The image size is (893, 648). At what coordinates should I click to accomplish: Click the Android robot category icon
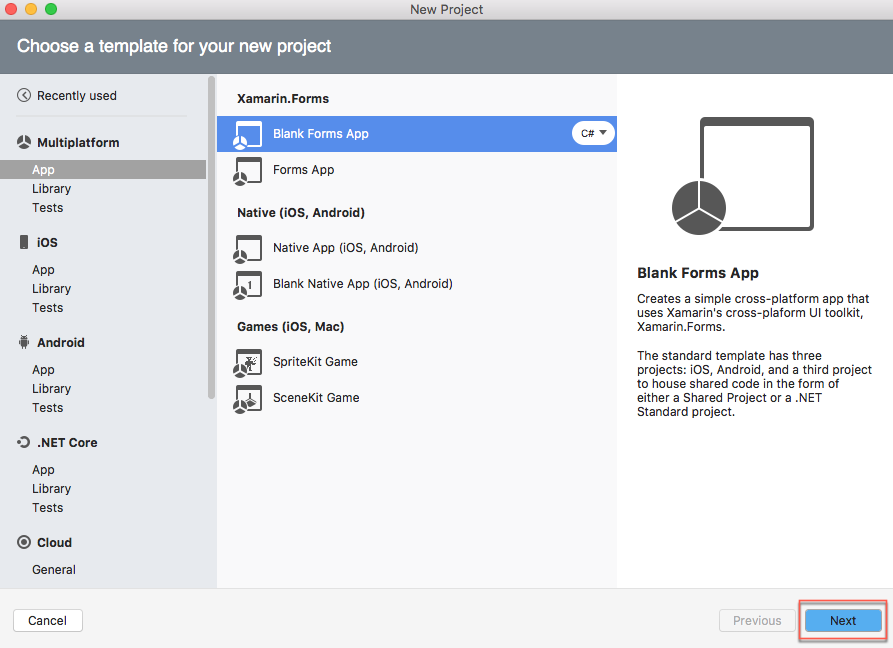click(24, 342)
